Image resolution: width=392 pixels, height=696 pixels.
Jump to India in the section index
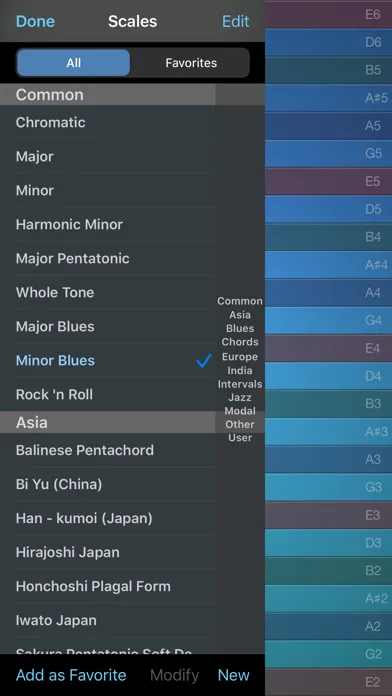click(x=240, y=370)
